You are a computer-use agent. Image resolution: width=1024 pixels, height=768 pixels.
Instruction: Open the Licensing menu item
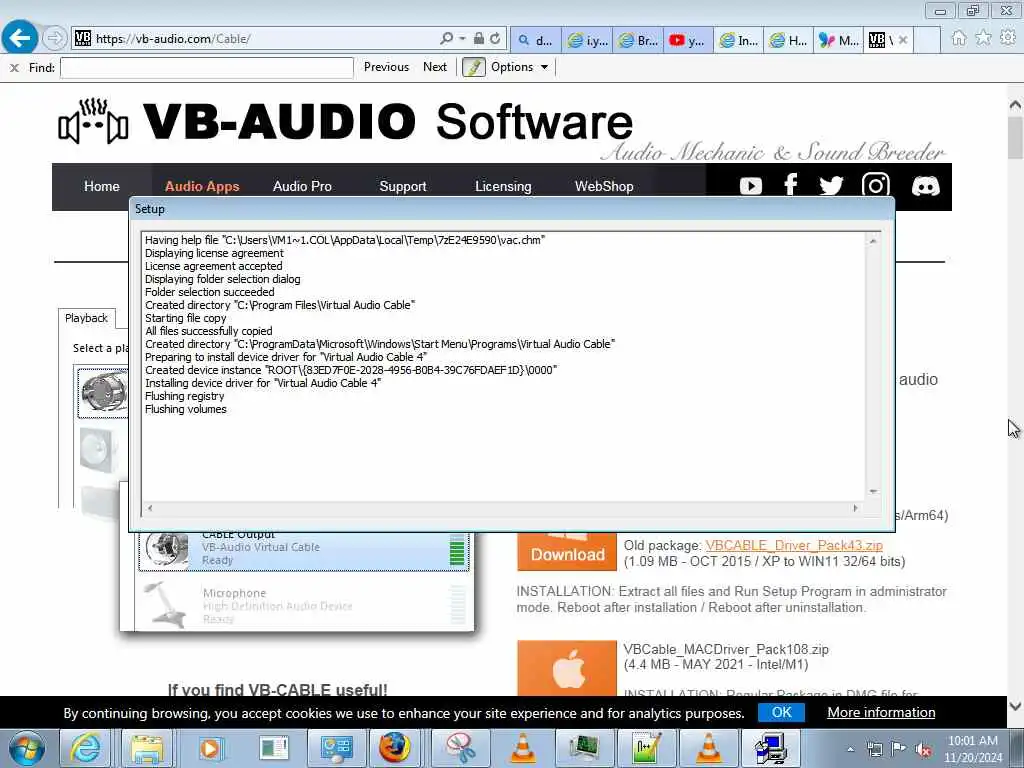coord(503,186)
